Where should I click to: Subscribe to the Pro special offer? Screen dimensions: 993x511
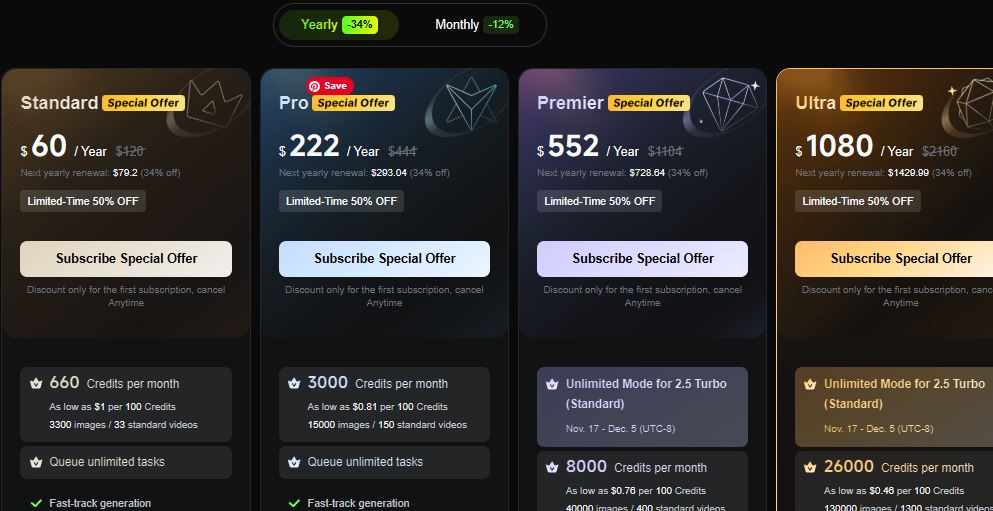pyautogui.click(x=384, y=259)
